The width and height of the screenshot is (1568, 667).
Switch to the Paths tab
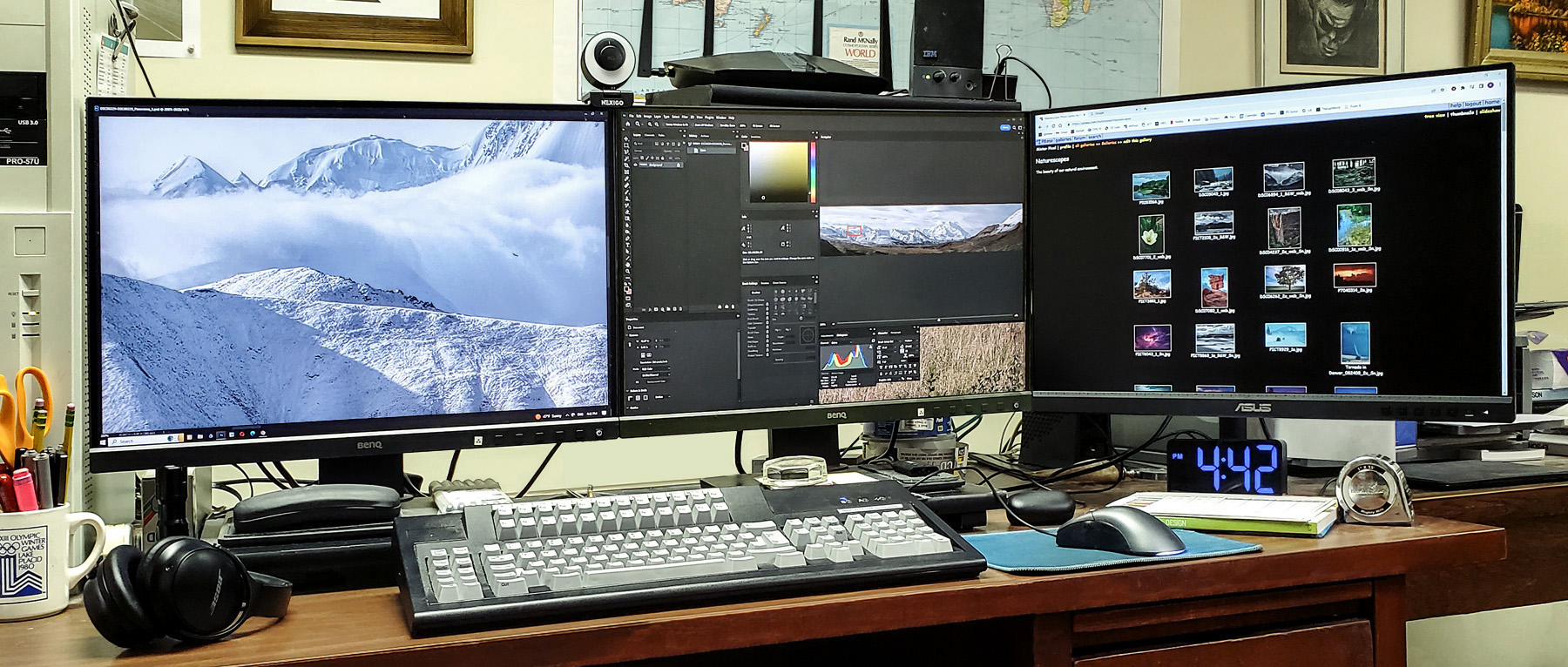(x=661, y=136)
